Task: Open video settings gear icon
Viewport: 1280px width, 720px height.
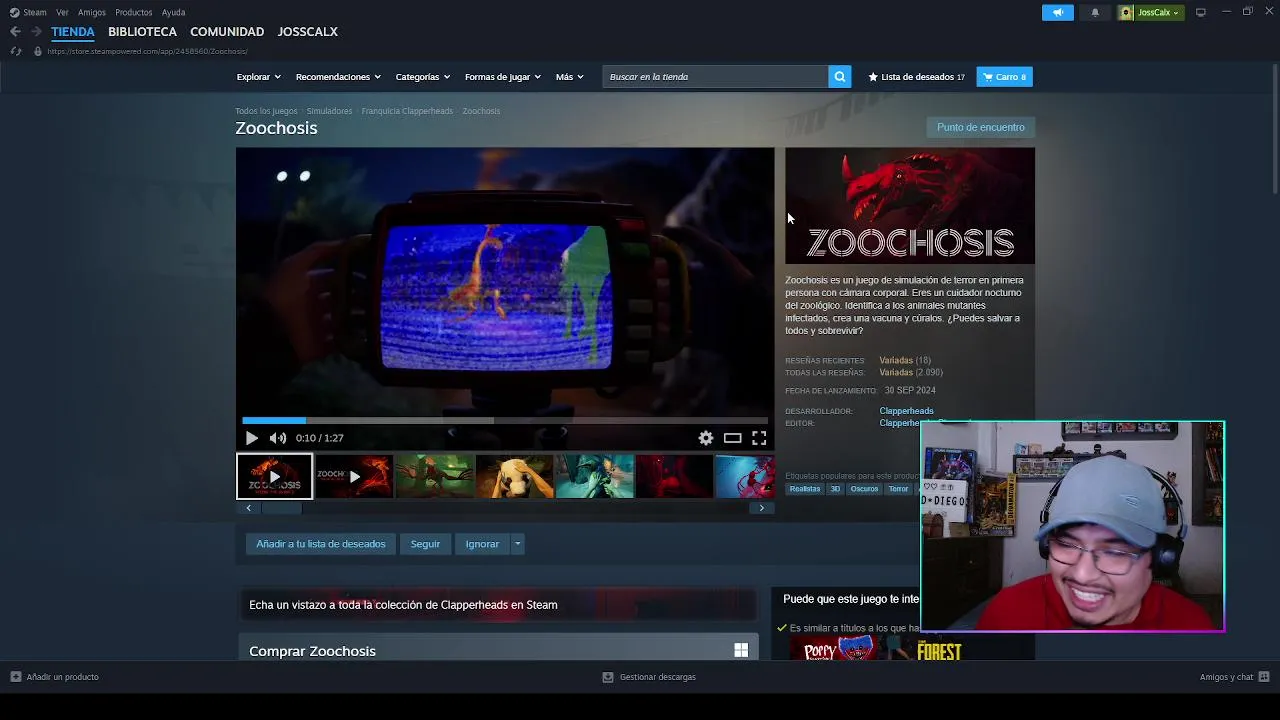Action: click(x=706, y=438)
